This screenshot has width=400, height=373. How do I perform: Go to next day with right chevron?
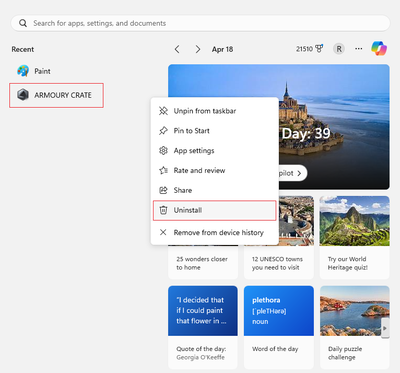coord(198,49)
